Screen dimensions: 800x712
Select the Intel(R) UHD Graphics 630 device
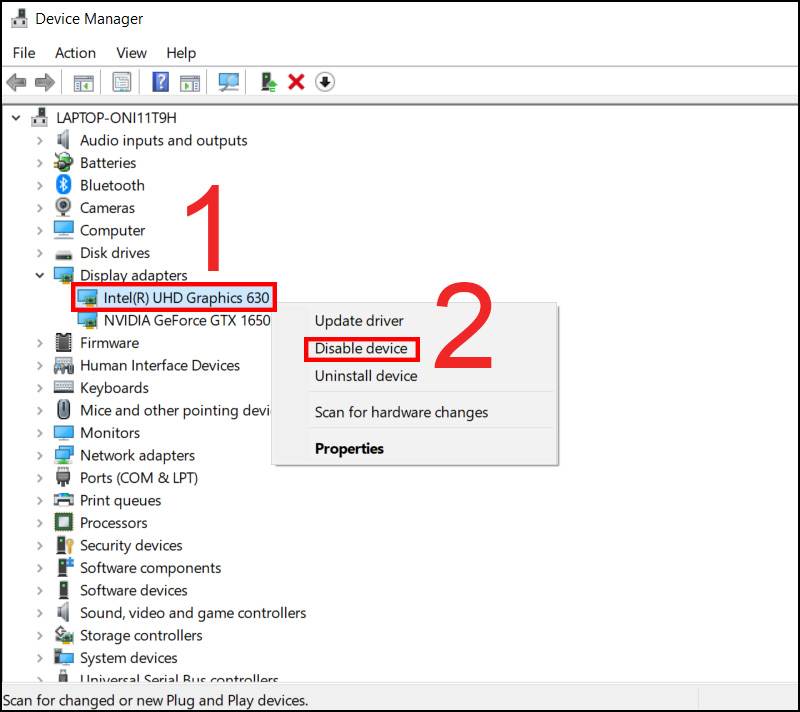pyautogui.click(x=174, y=298)
